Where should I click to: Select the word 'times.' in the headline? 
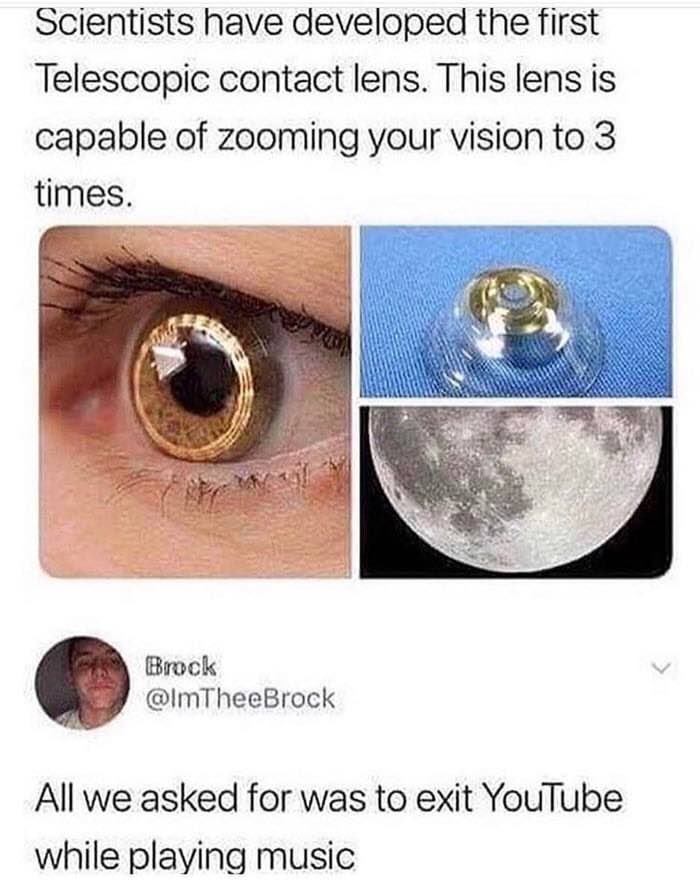(x=84, y=195)
